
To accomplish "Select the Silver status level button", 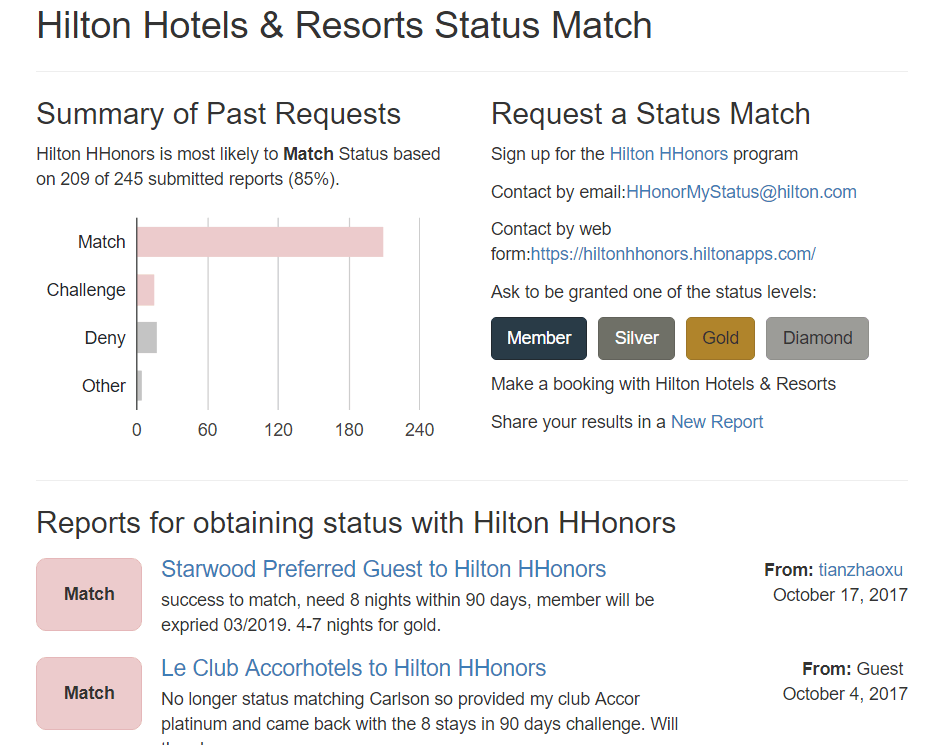I will [x=636, y=338].
